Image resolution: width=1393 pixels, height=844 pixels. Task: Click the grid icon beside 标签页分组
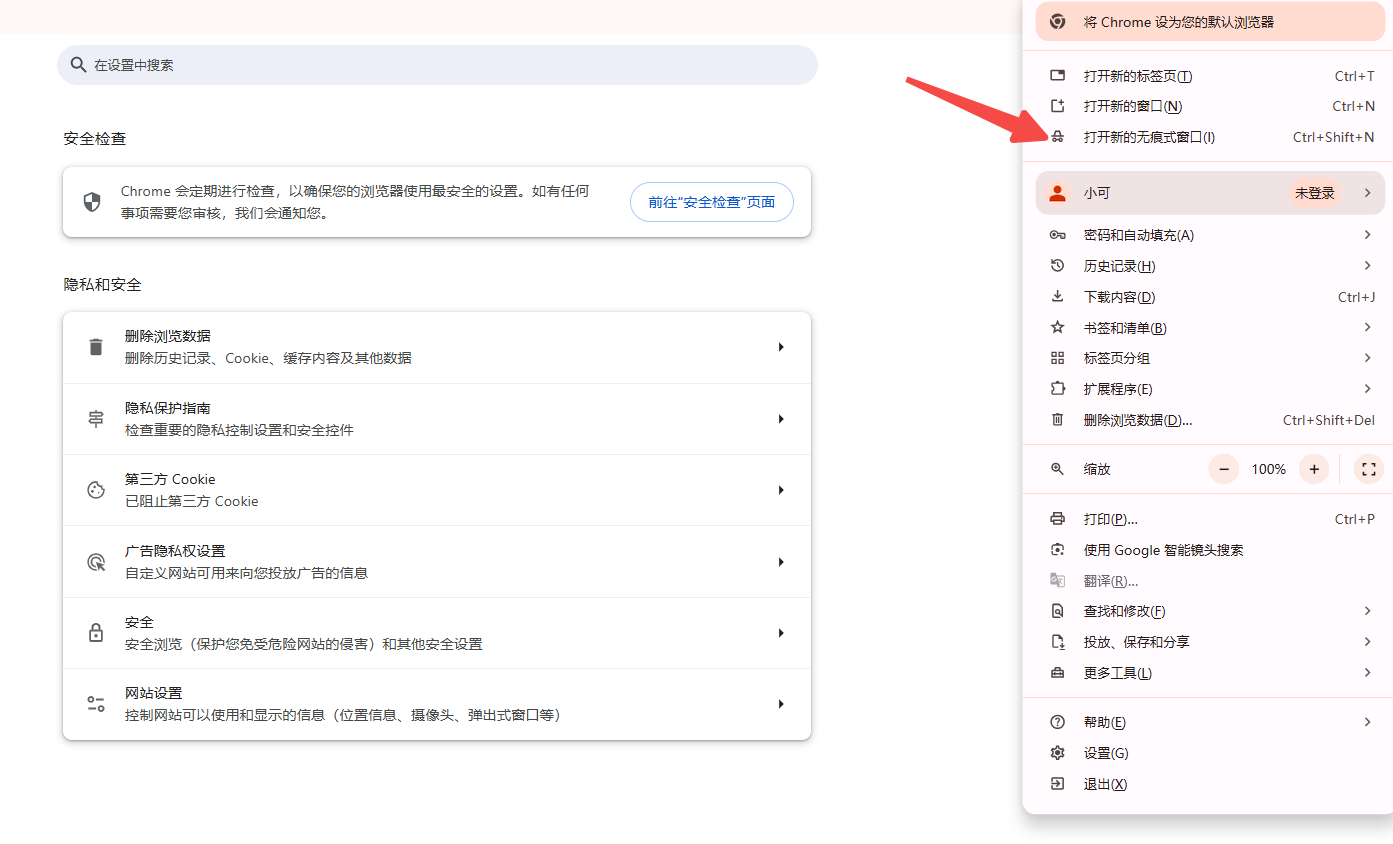click(1058, 358)
